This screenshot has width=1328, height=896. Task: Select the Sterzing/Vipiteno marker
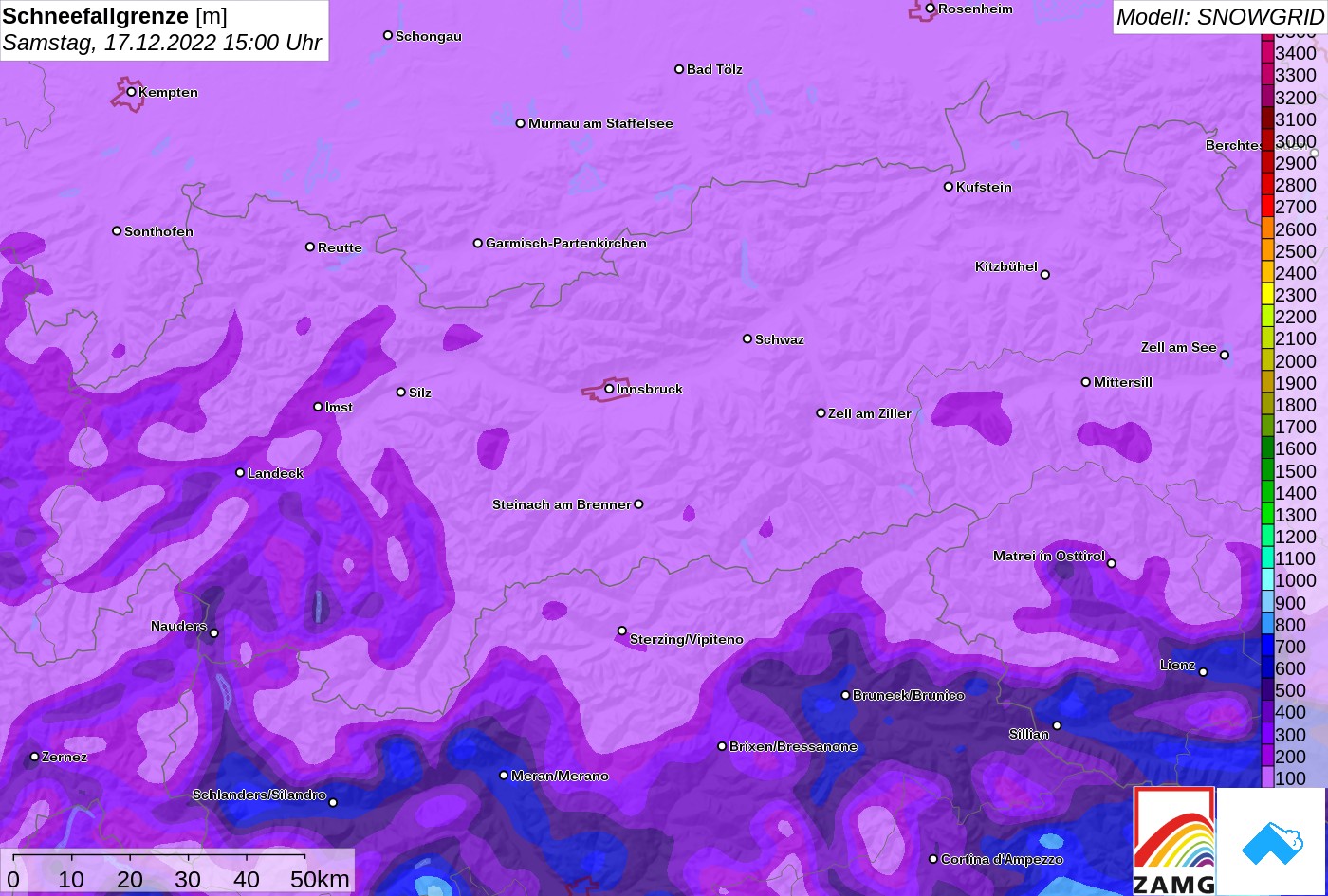click(x=621, y=631)
